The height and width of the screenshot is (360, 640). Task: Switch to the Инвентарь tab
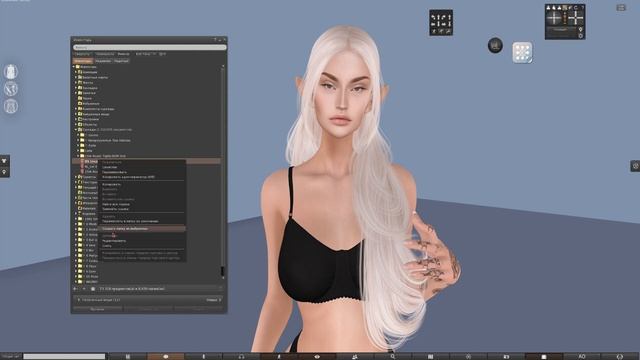pyautogui.click(x=83, y=61)
